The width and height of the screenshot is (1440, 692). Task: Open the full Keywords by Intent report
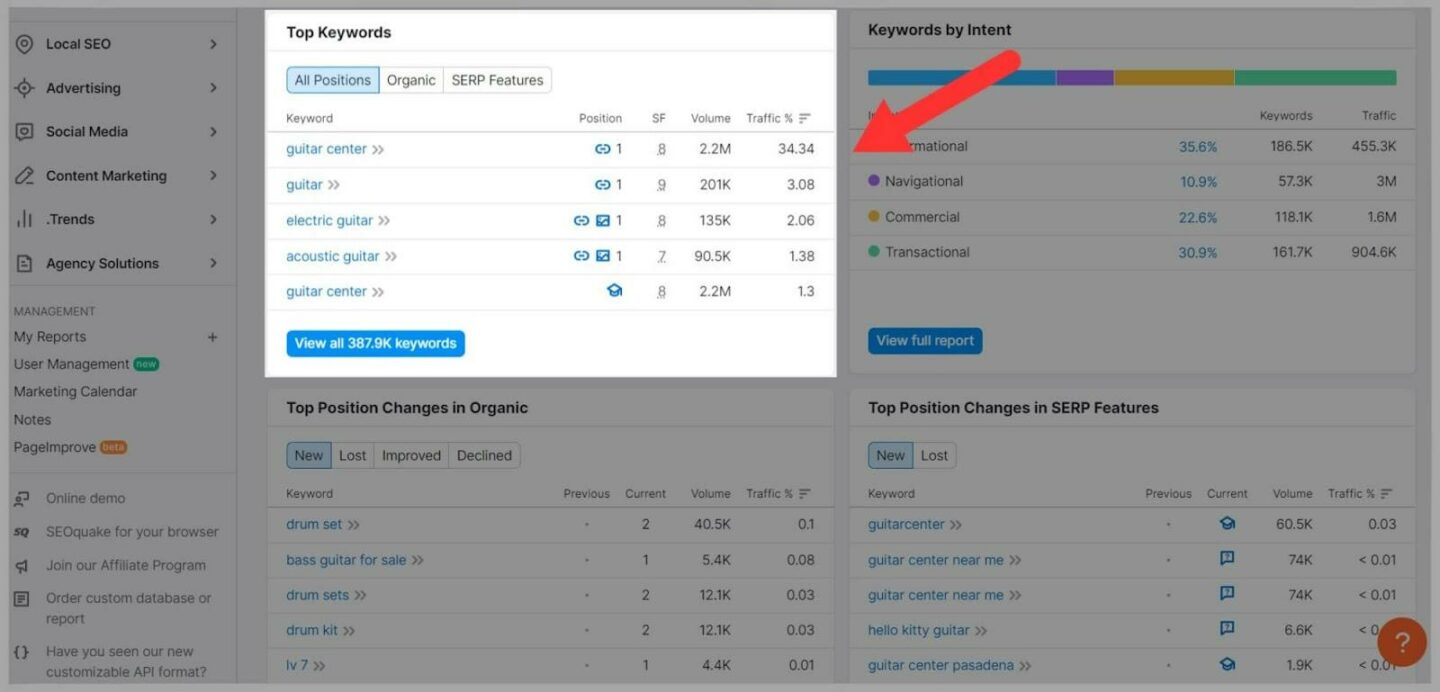click(x=924, y=340)
